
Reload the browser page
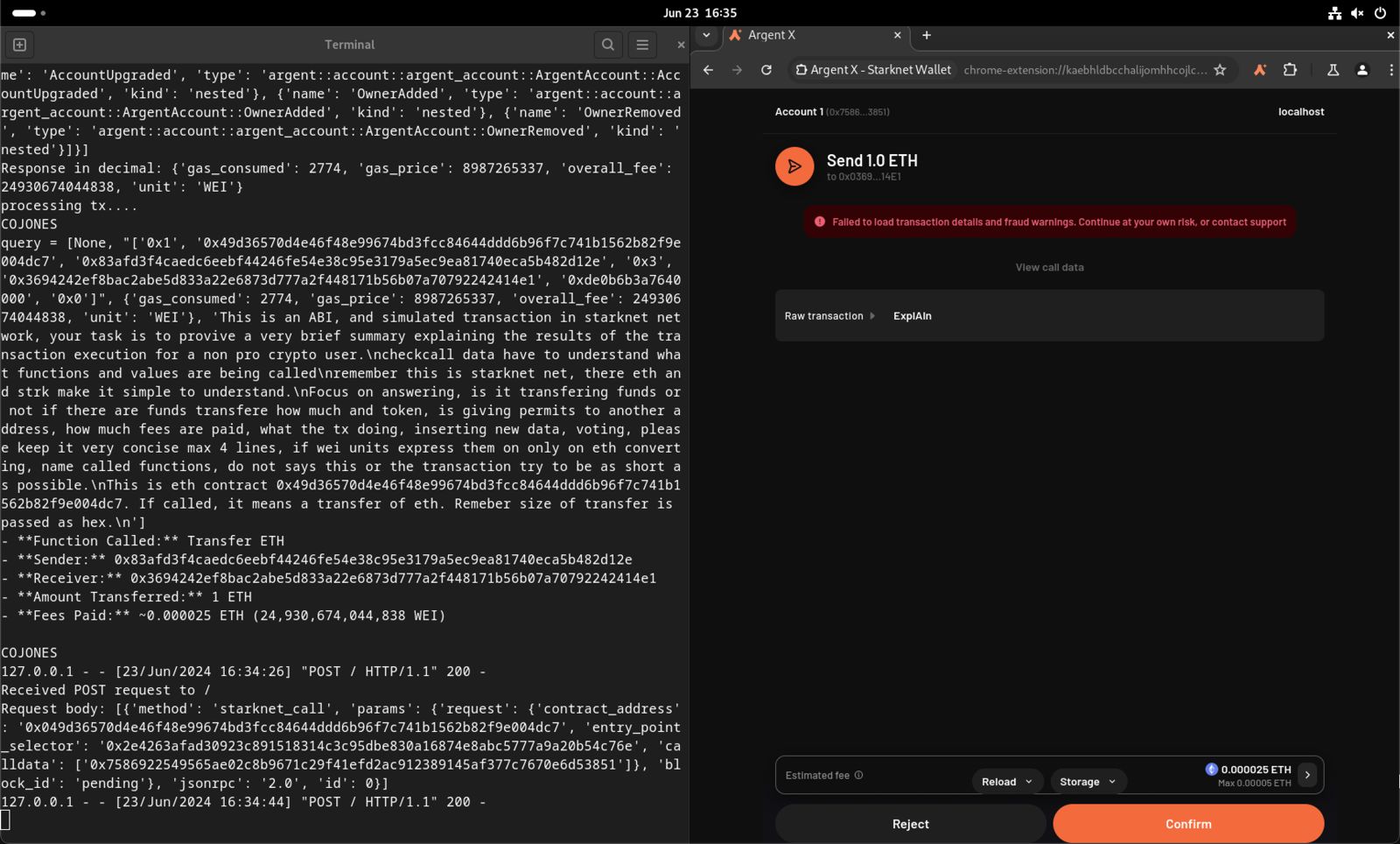(x=766, y=70)
